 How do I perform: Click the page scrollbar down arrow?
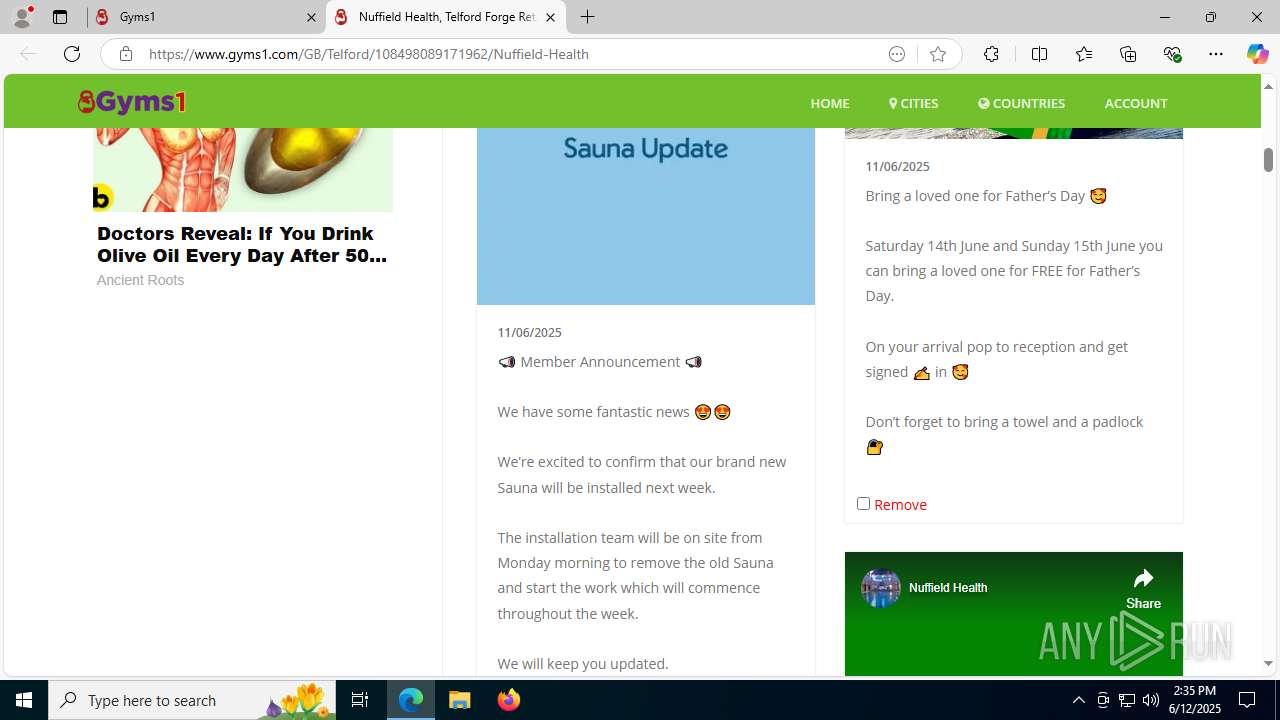pyautogui.click(x=1268, y=664)
